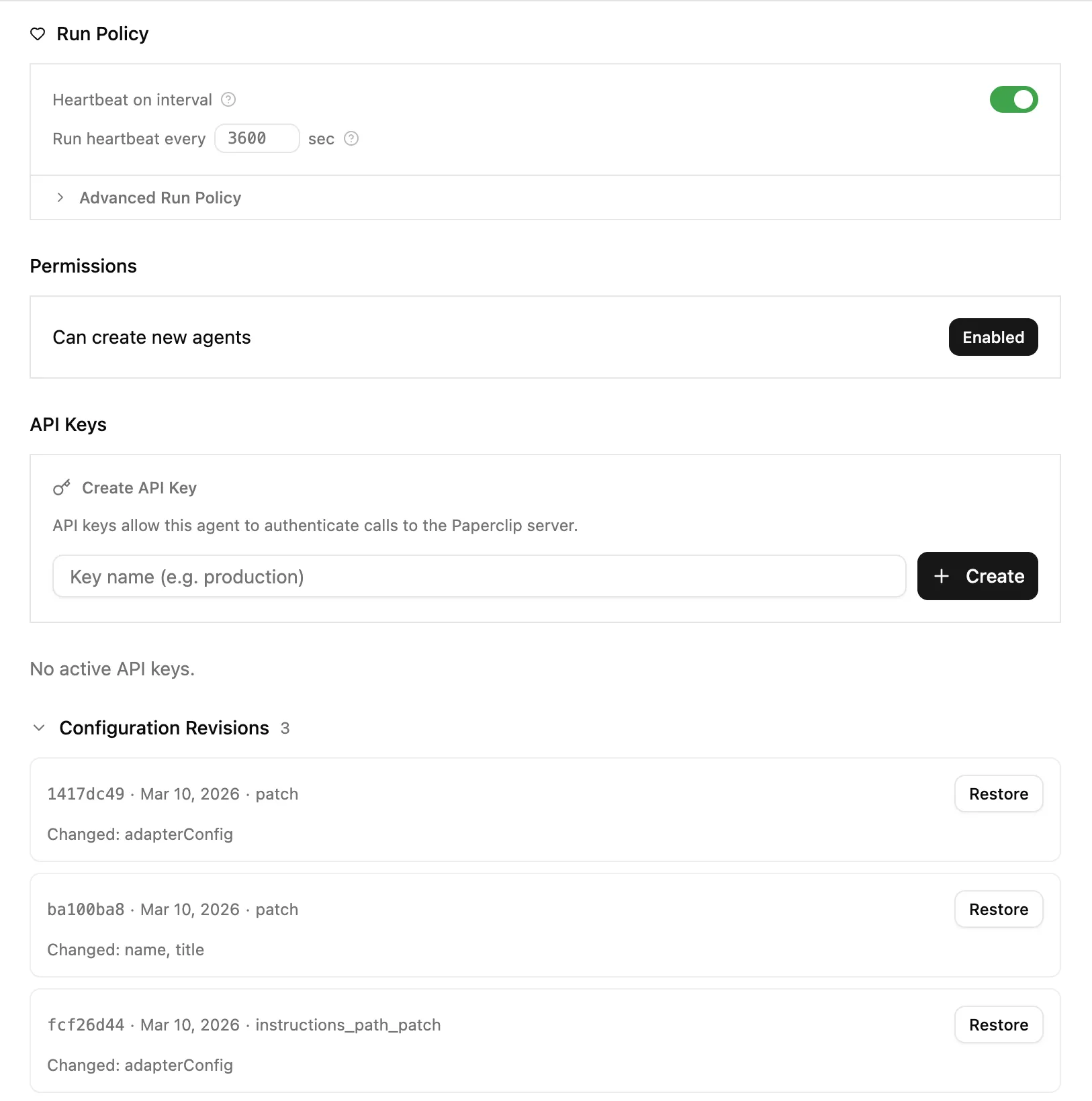This screenshot has width=1092, height=1101.
Task: Collapse Configuration Revisions chevron
Action: click(39, 728)
